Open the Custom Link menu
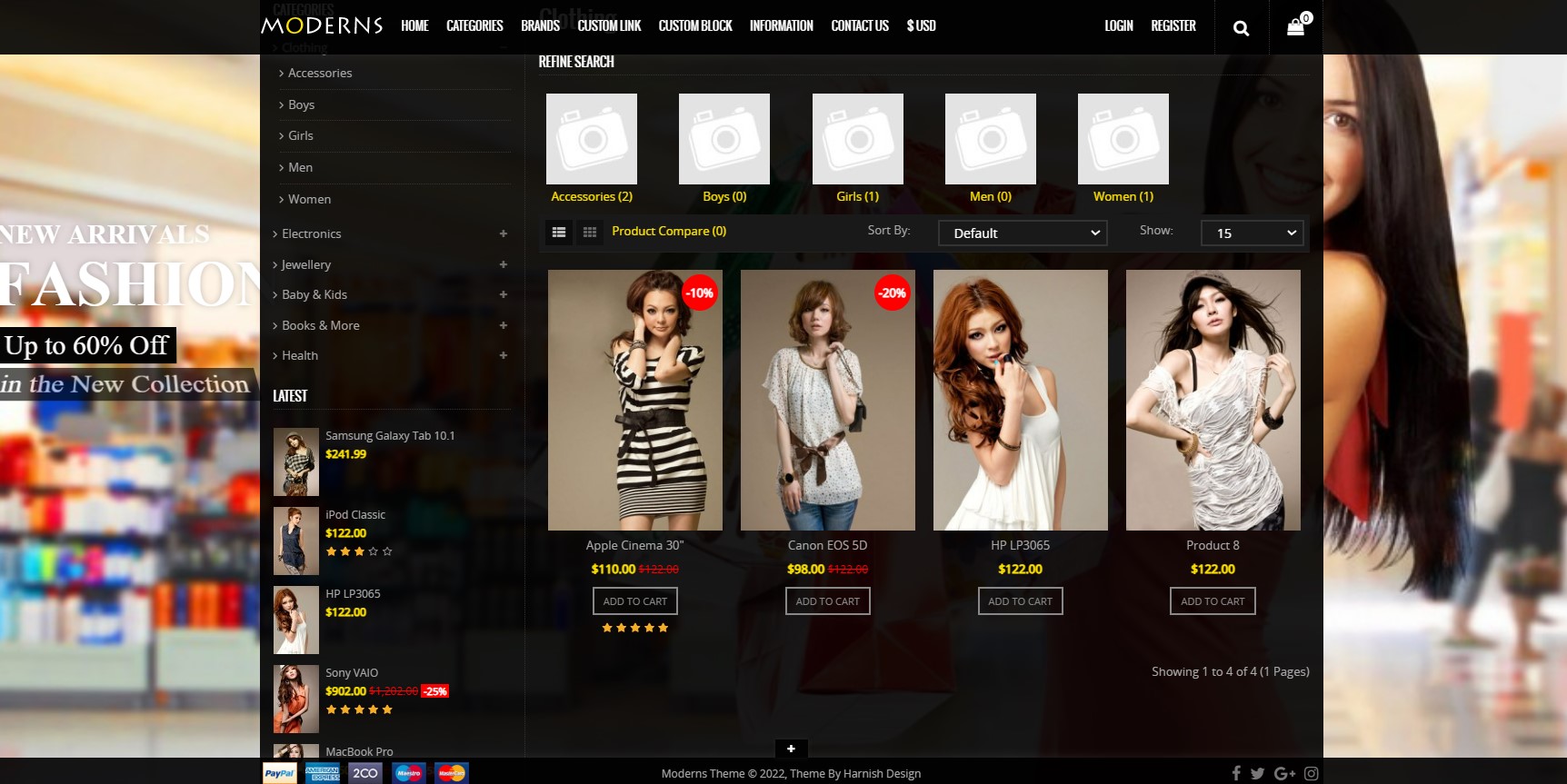The height and width of the screenshot is (784, 1567). click(609, 25)
